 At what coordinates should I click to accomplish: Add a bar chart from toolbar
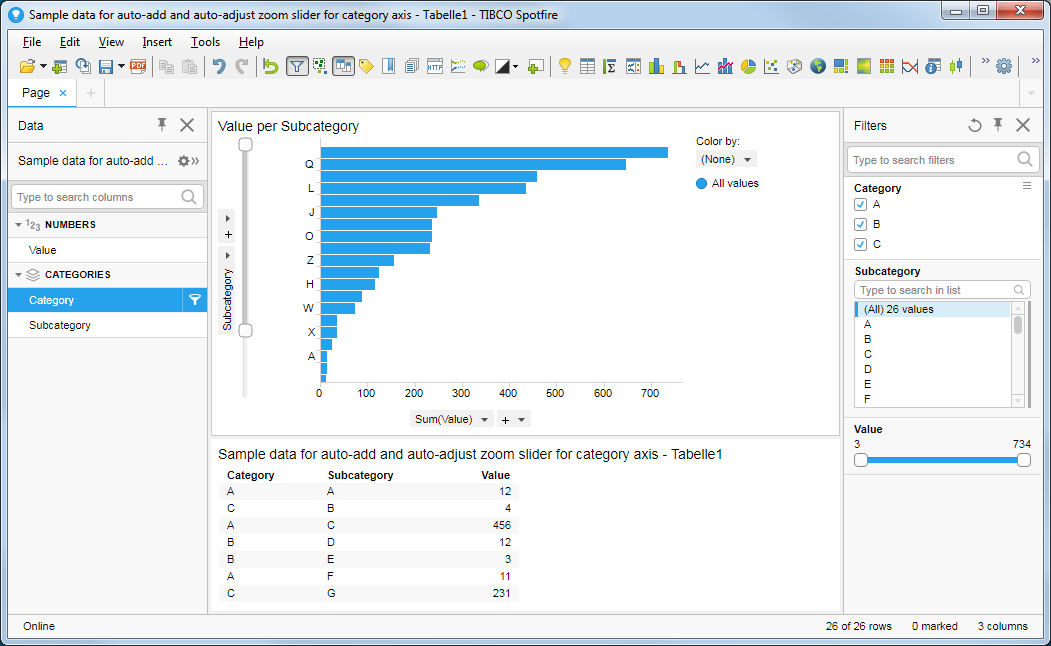point(656,67)
